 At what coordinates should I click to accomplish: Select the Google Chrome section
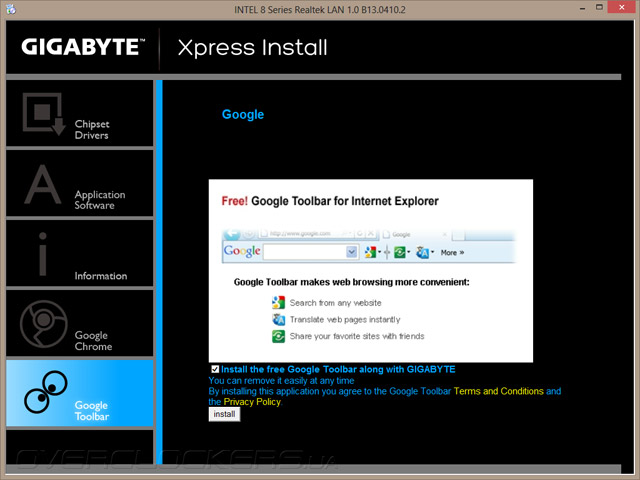pos(80,323)
